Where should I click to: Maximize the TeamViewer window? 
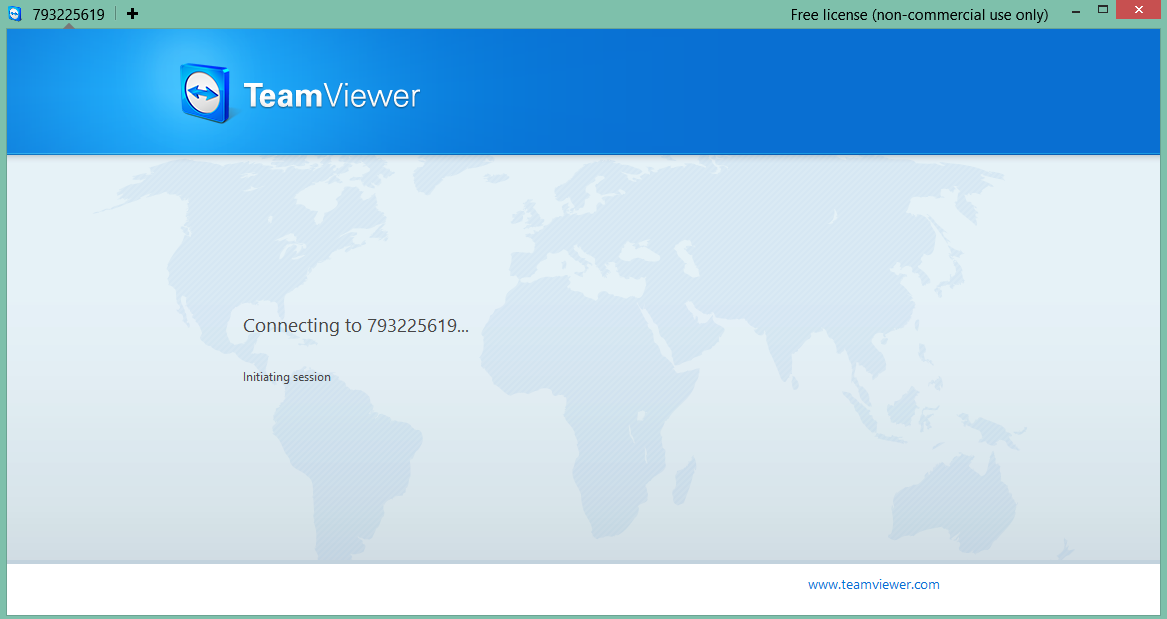[1103, 10]
